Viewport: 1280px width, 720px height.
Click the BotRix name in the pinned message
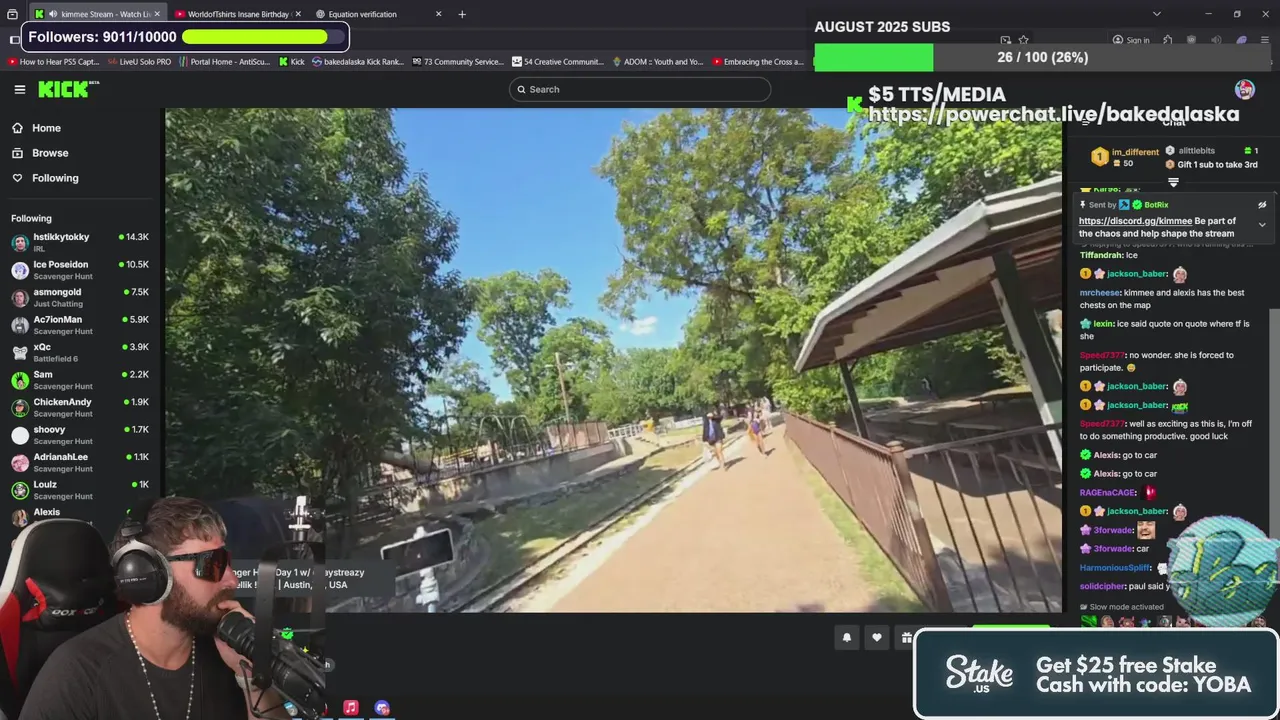point(1157,205)
